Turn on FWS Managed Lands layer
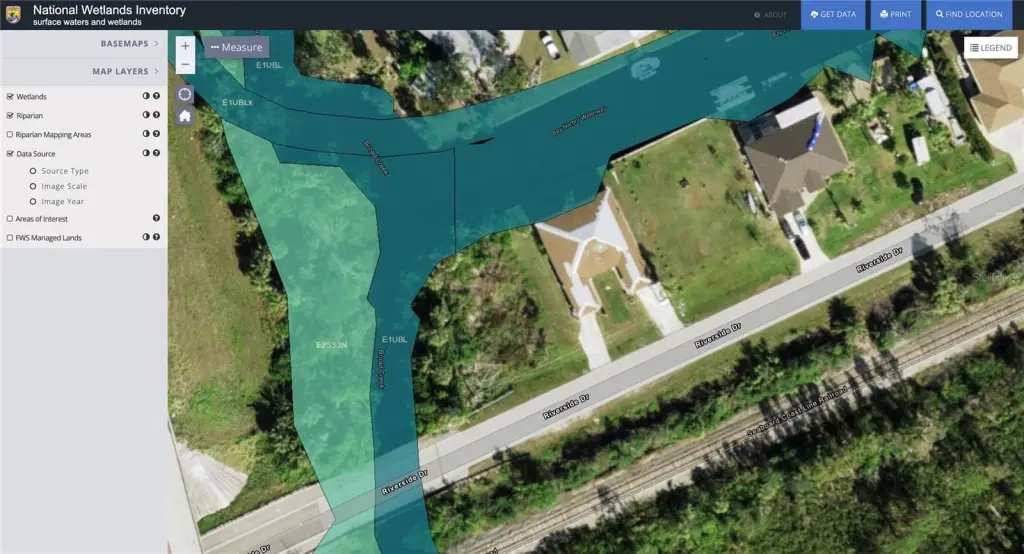Screen dimensions: 1024x554 click(10, 238)
